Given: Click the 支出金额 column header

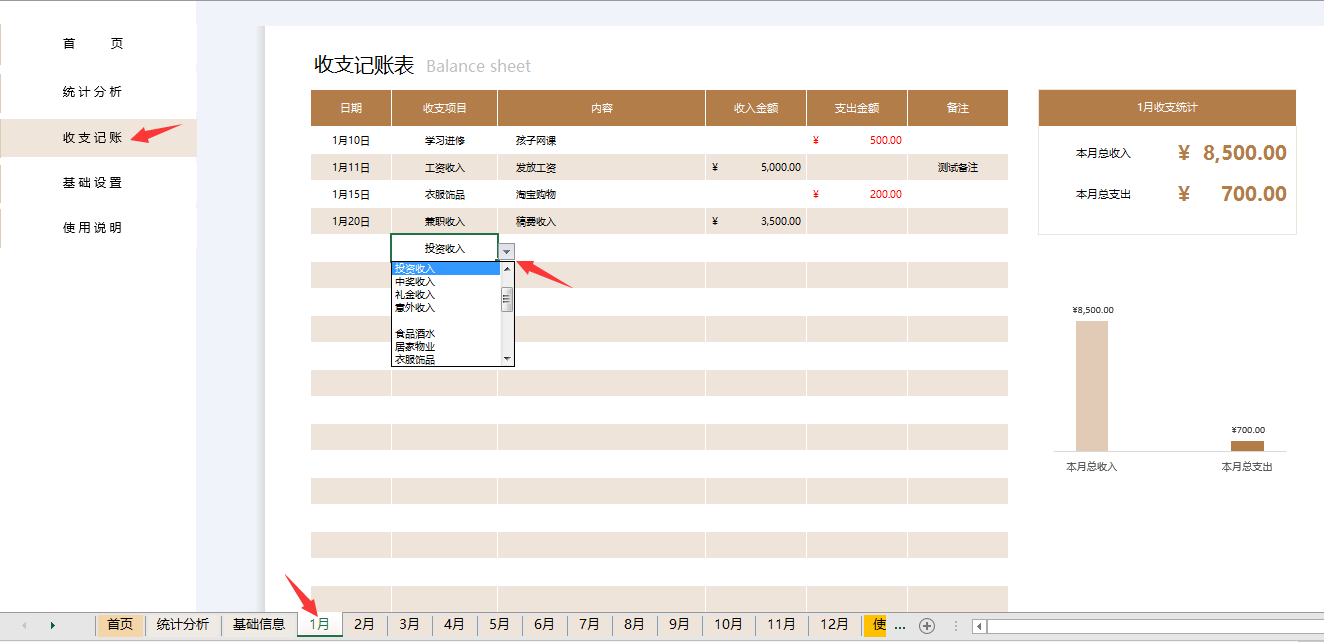Looking at the screenshot, I should (857, 108).
